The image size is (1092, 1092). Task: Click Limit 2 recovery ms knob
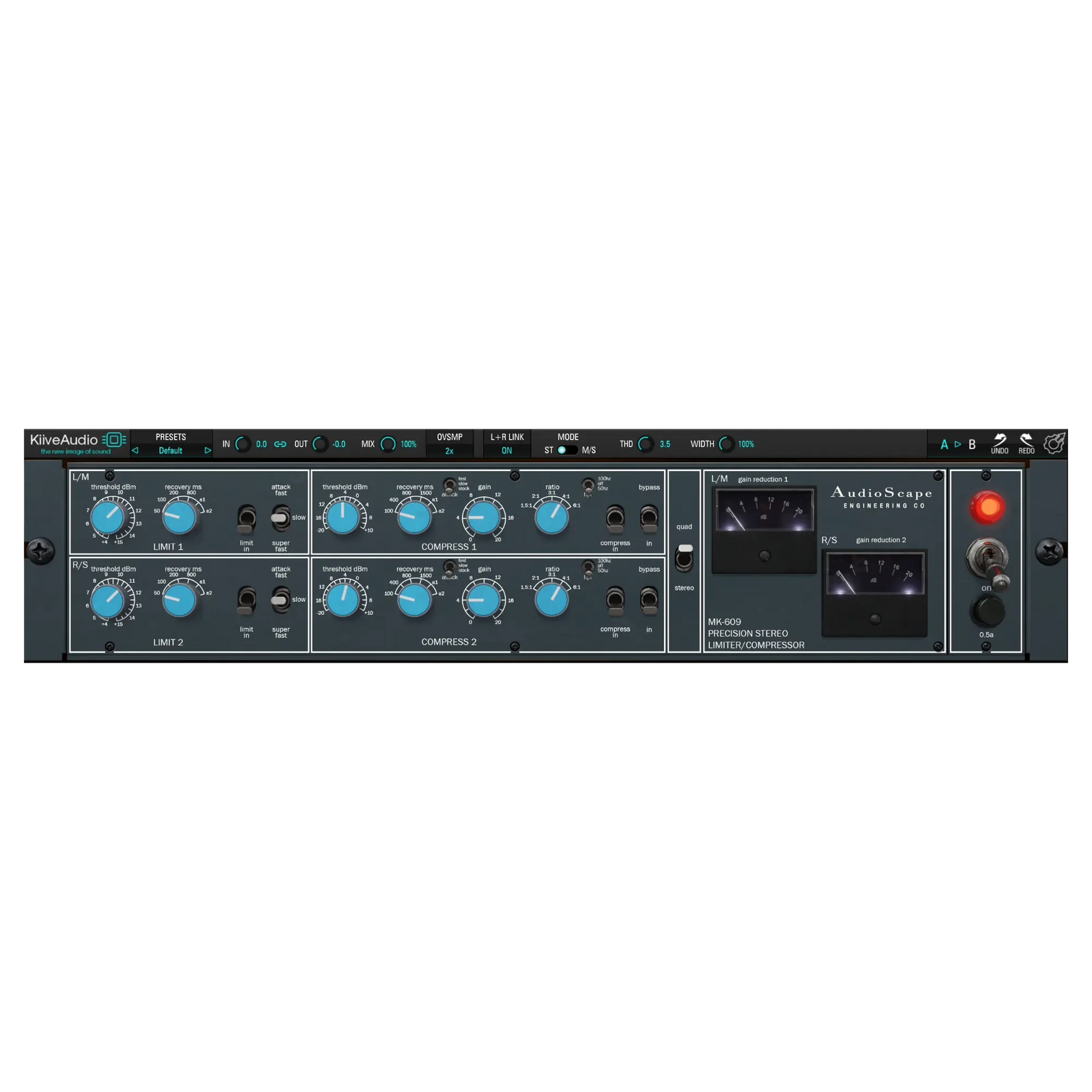coord(179,600)
